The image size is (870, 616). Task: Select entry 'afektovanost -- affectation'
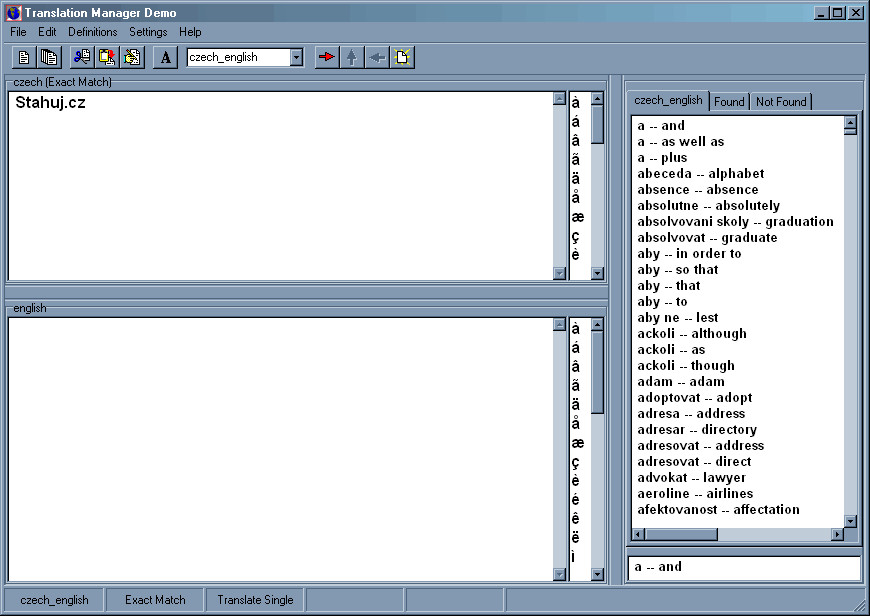click(719, 510)
